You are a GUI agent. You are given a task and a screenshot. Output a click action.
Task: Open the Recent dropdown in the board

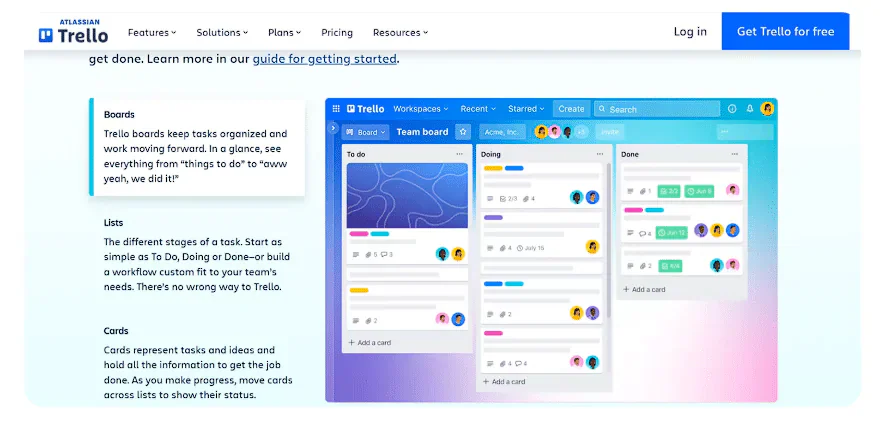(478, 109)
